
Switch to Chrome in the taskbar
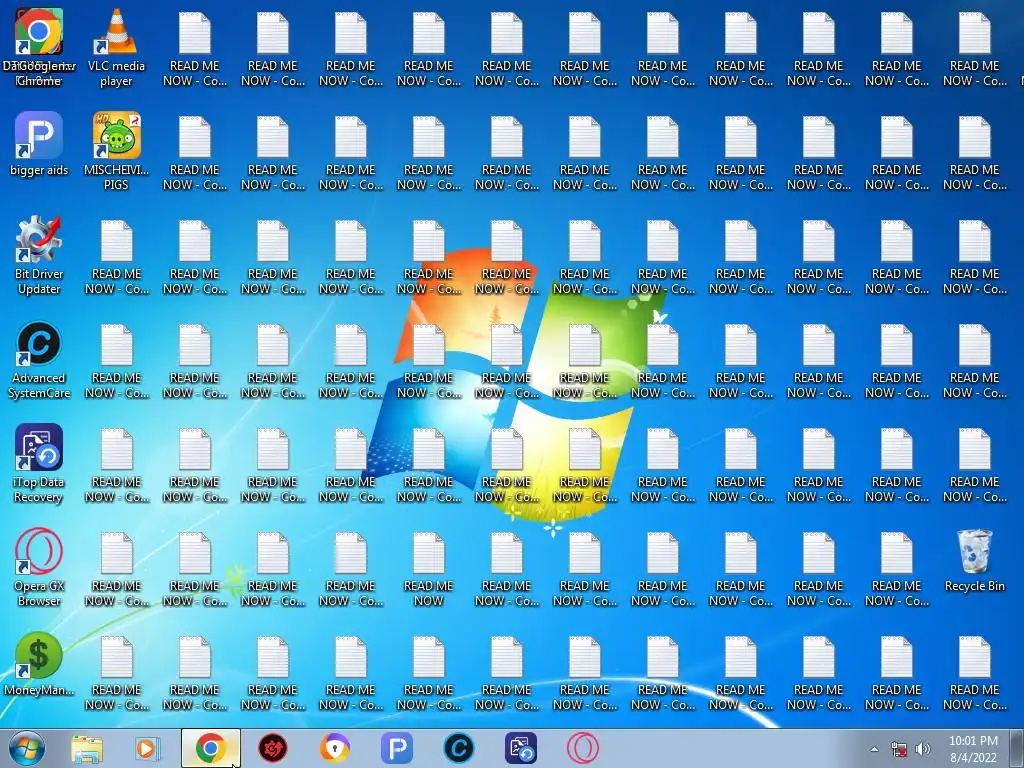click(210, 748)
